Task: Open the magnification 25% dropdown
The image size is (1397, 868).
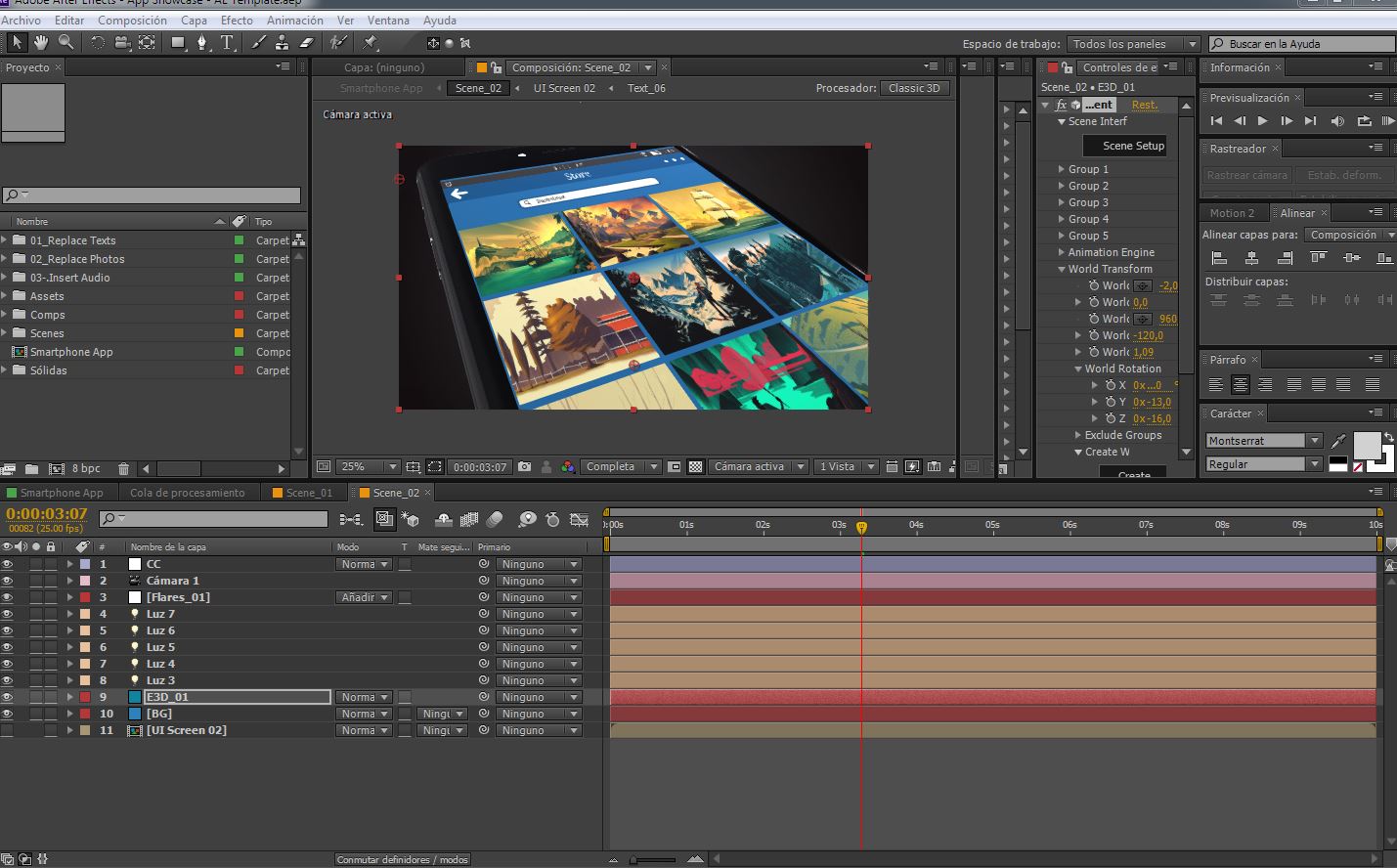Action: (x=369, y=467)
